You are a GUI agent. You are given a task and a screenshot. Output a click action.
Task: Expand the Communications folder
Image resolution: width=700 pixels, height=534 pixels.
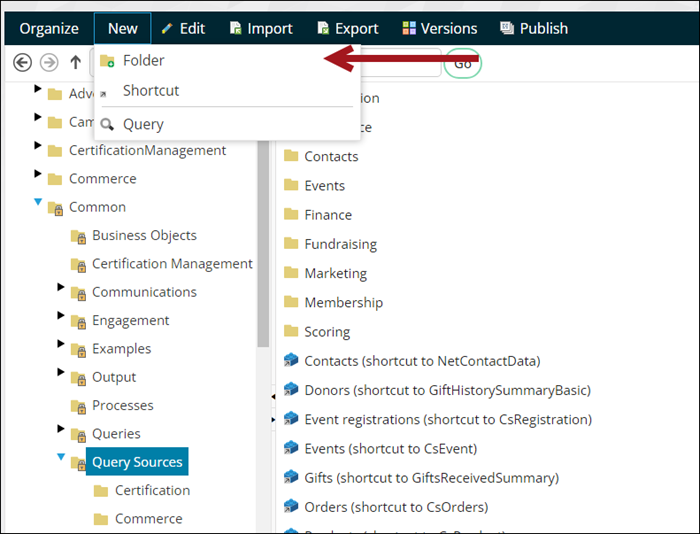point(61,287)
